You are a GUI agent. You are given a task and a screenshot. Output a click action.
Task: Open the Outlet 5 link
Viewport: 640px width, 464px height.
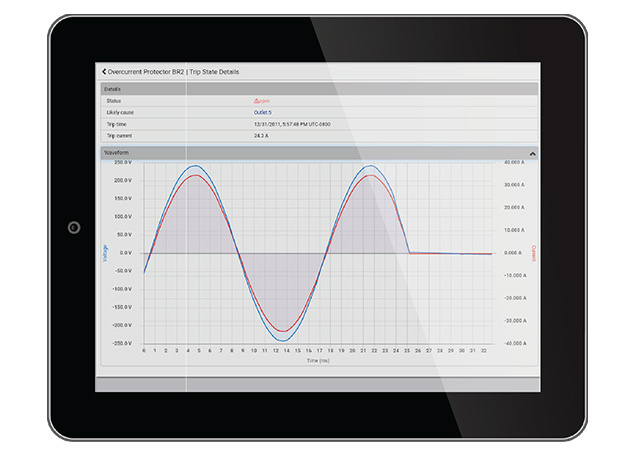[x=262, y=112]
